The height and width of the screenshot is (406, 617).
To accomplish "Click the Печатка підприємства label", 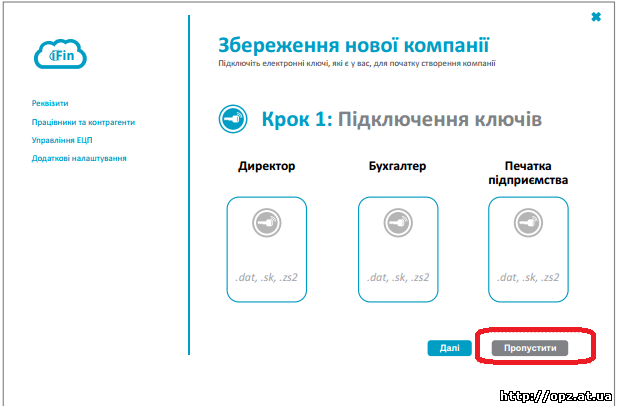I will click(x=528, y=173).
